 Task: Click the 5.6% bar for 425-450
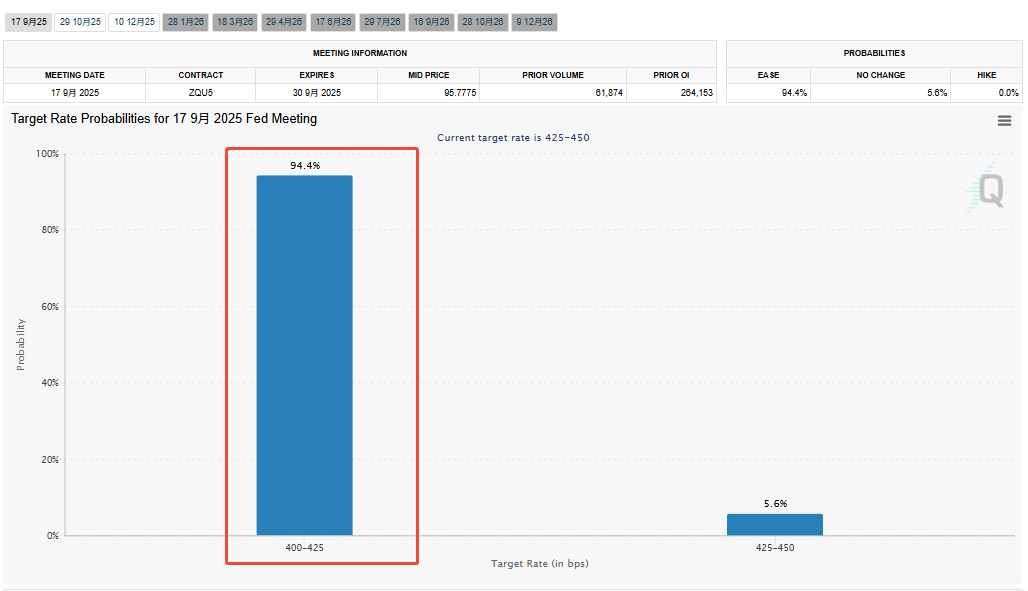coord(774,524)
